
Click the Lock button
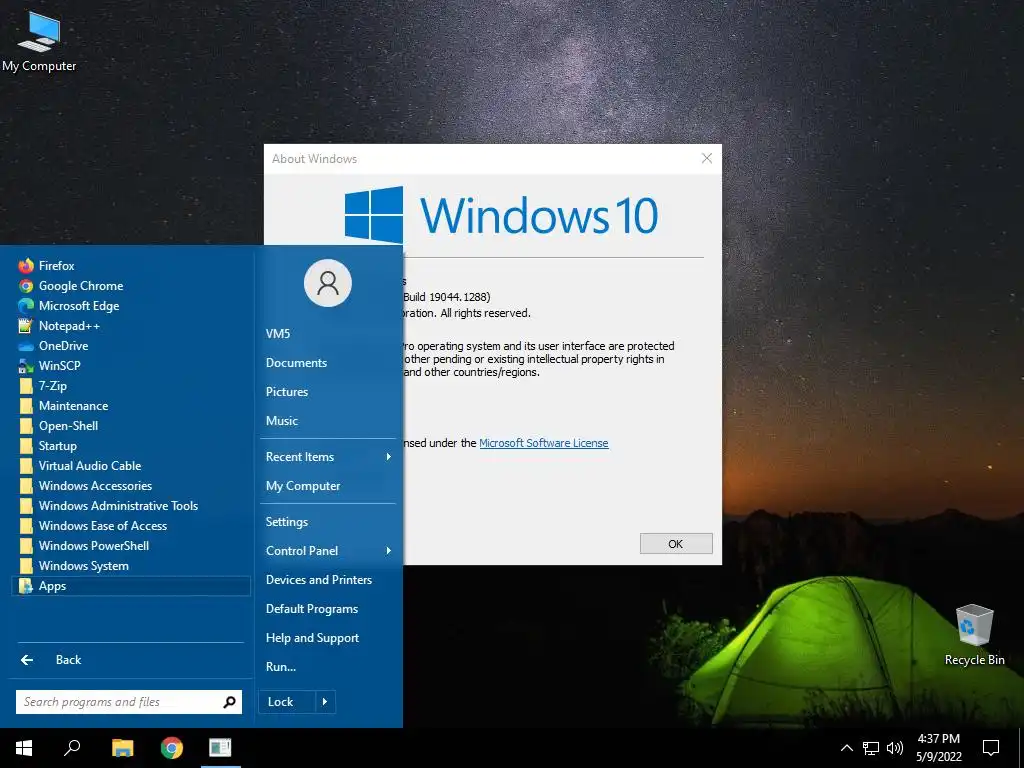(287, 702)
